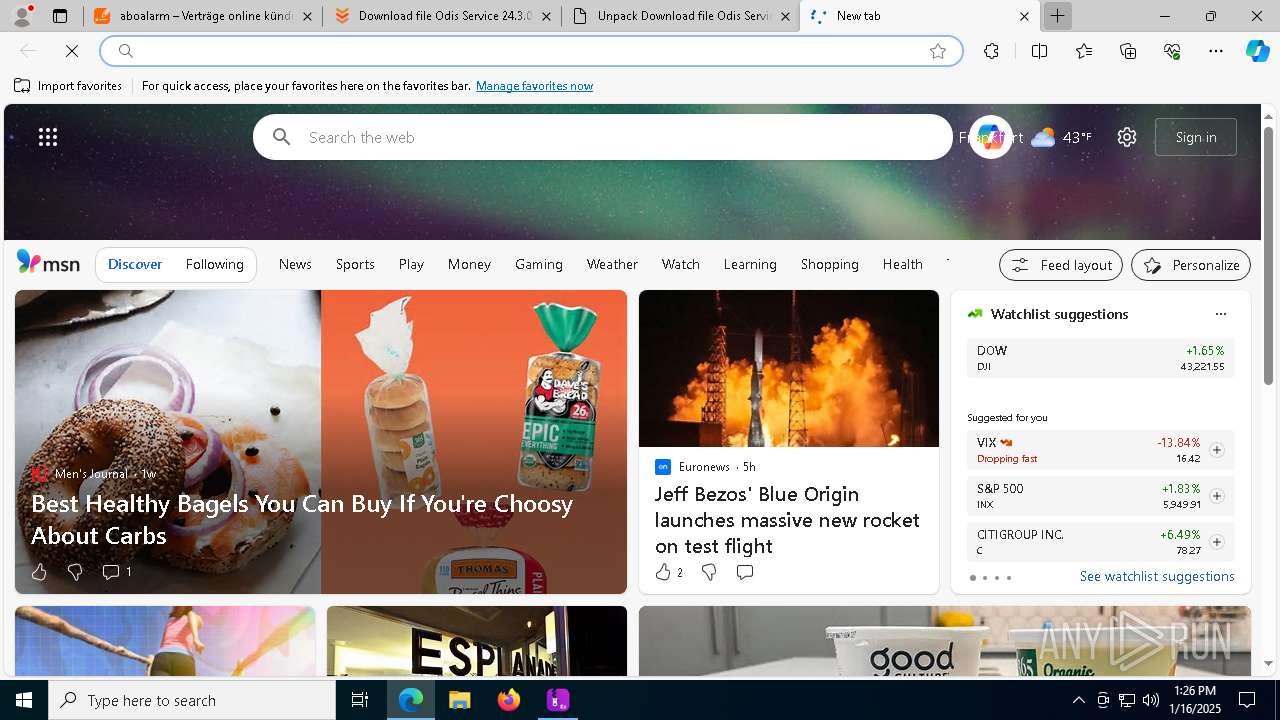Open the Extensions icon

click(x=991, y=51)
